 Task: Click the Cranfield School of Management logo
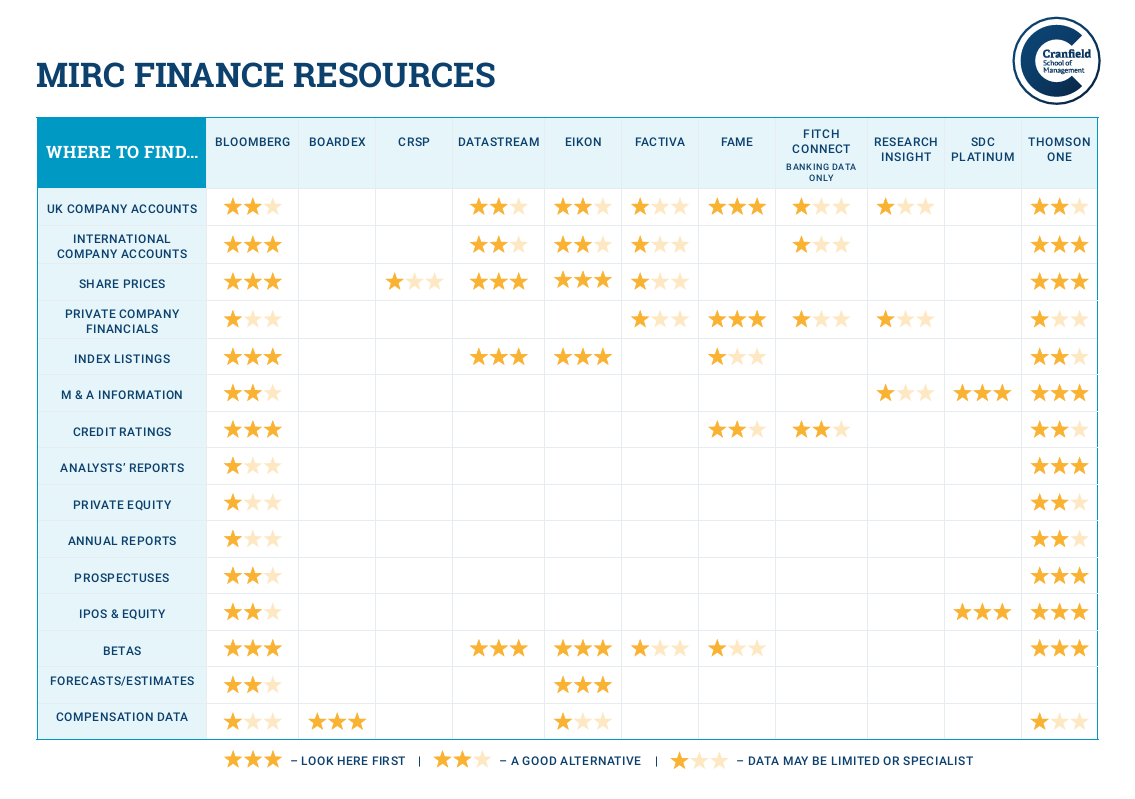[x=1056, y=61]
